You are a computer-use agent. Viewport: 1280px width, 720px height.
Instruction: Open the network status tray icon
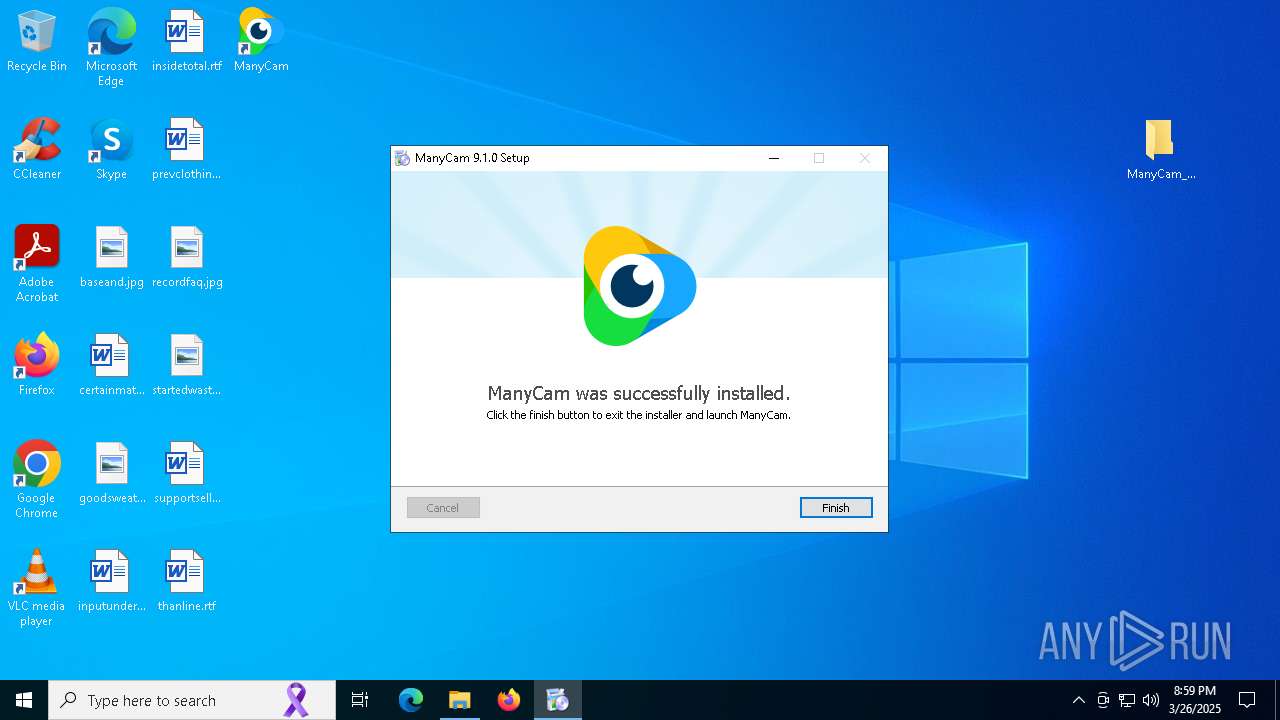point(1127,700)
